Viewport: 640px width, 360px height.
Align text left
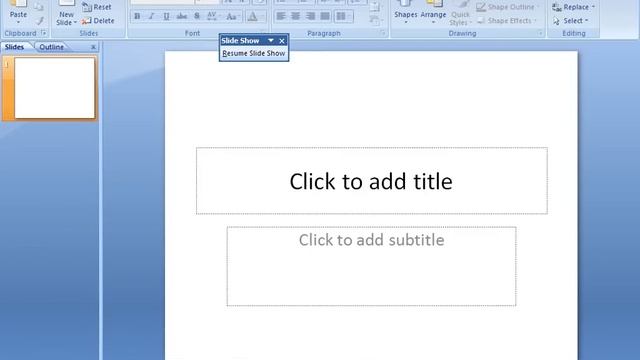pyautogui.click(x=281, y=16)
